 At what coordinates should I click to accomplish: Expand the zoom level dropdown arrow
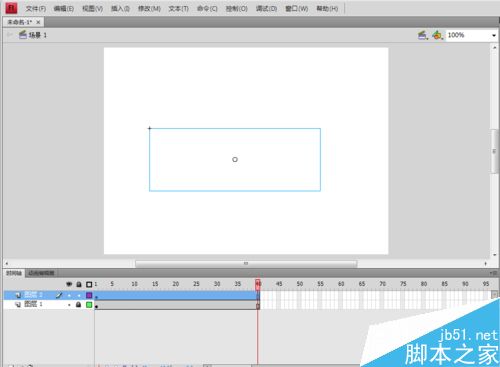(x=494, y=35)
